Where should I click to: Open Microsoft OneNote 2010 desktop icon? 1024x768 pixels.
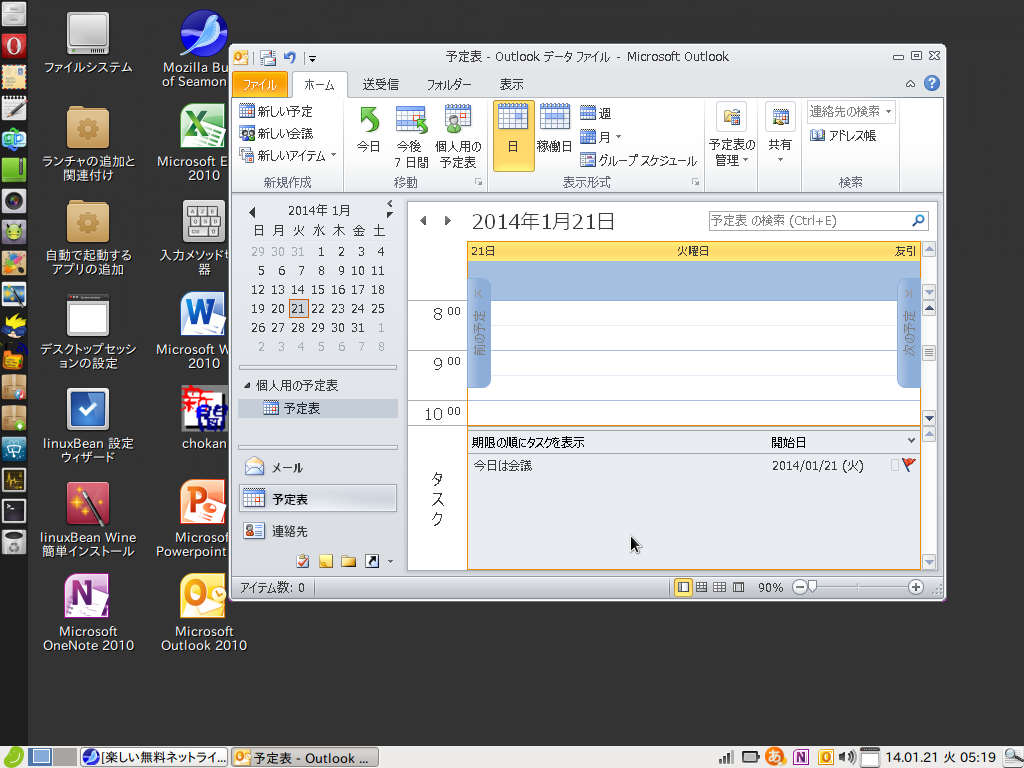coord(88,613)
